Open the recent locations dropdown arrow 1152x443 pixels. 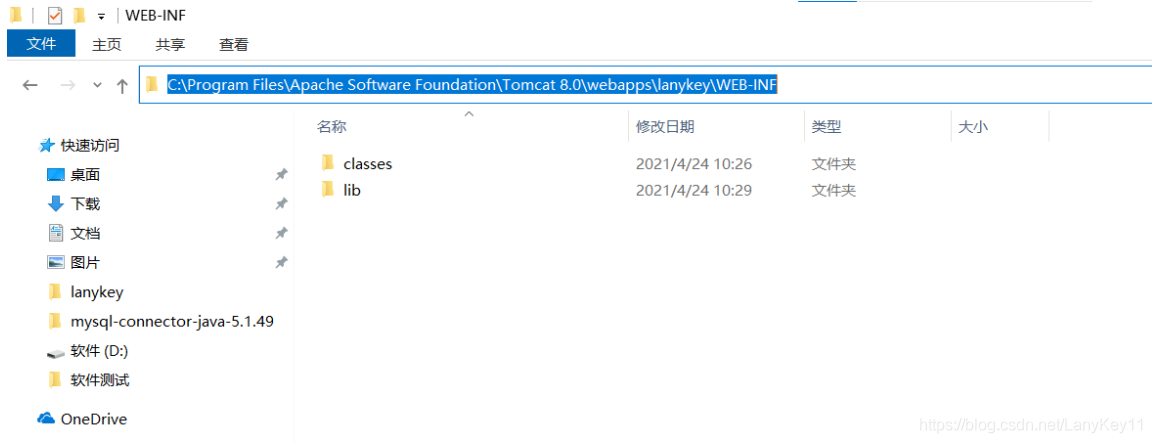[98, 86]
